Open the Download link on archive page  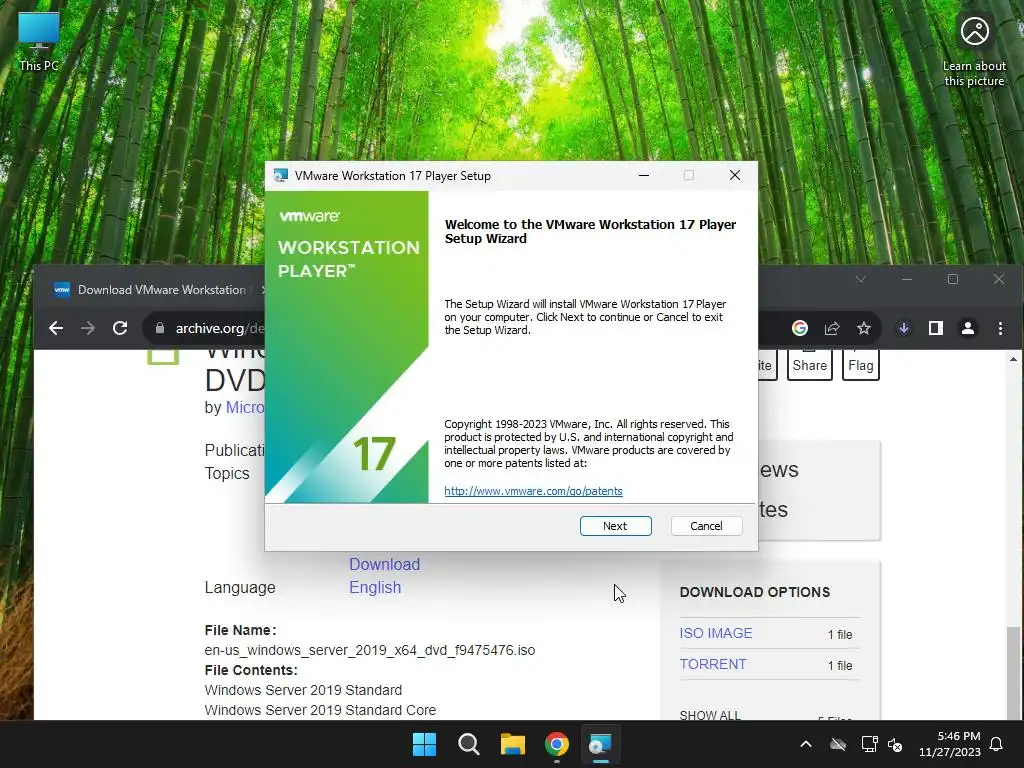(x=384, y=564)
